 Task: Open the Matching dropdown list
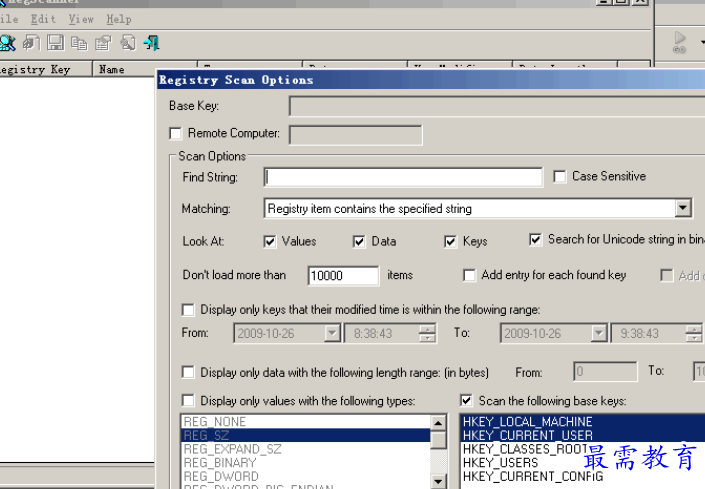coord(683,208)
